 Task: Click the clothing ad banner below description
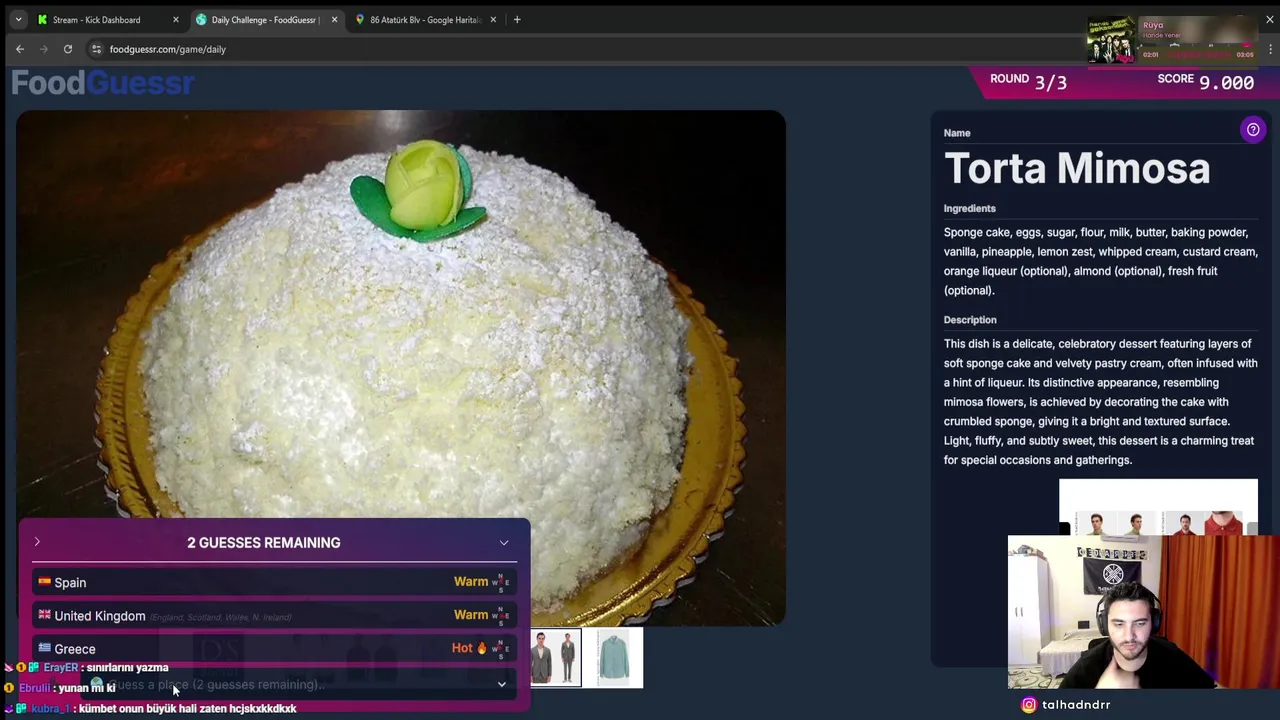(x=1158, y=508)
